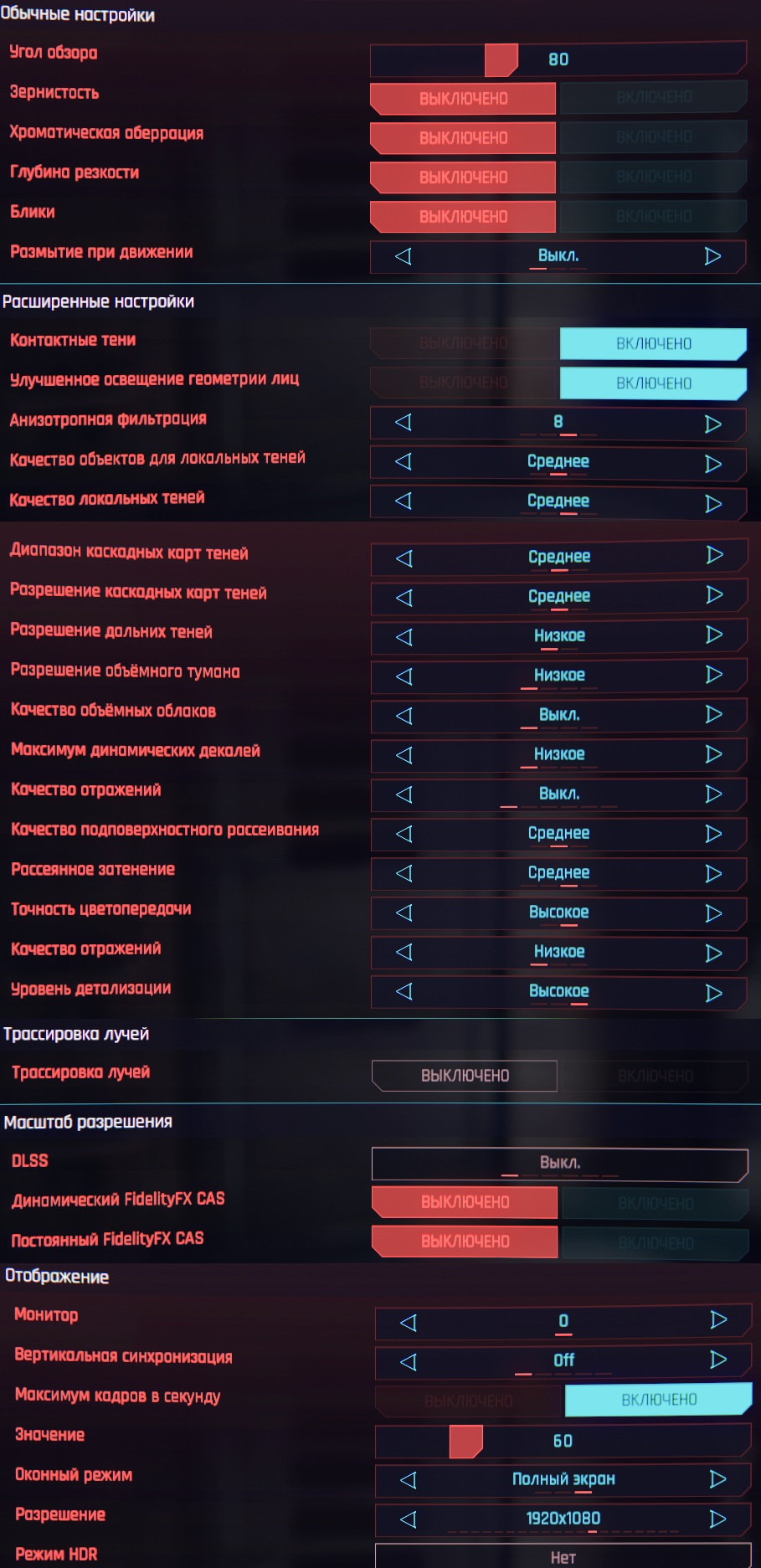The height and width of the screenshot is (1568, 761).
Task: Click left arrow for Точность цветопередачи
Action: [404, 913]
